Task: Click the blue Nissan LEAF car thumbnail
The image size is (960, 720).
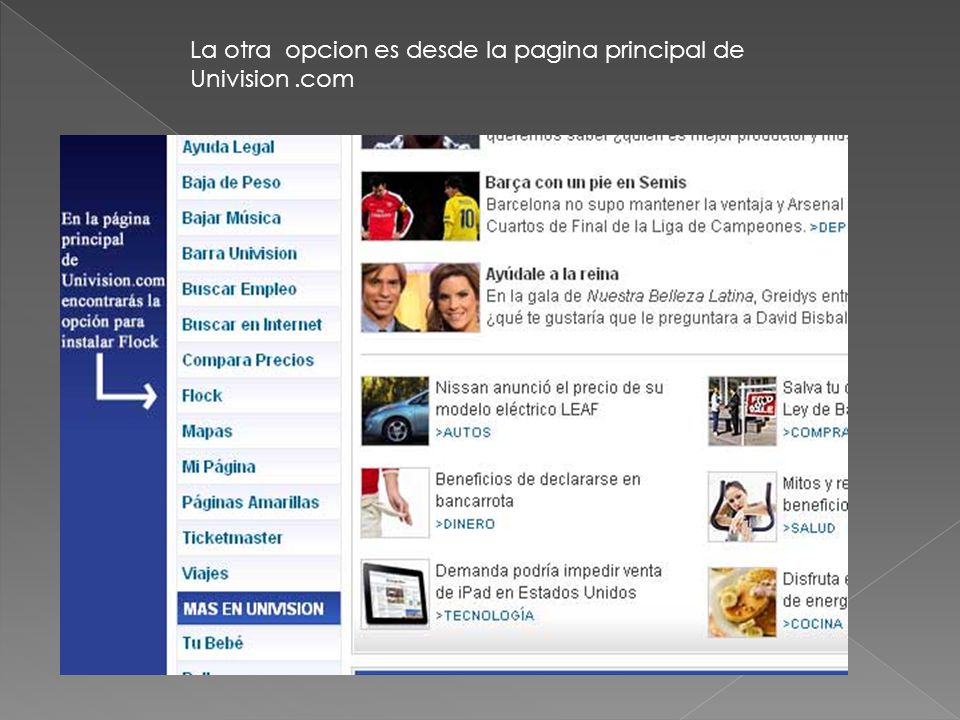Action: tap(395, 411)
